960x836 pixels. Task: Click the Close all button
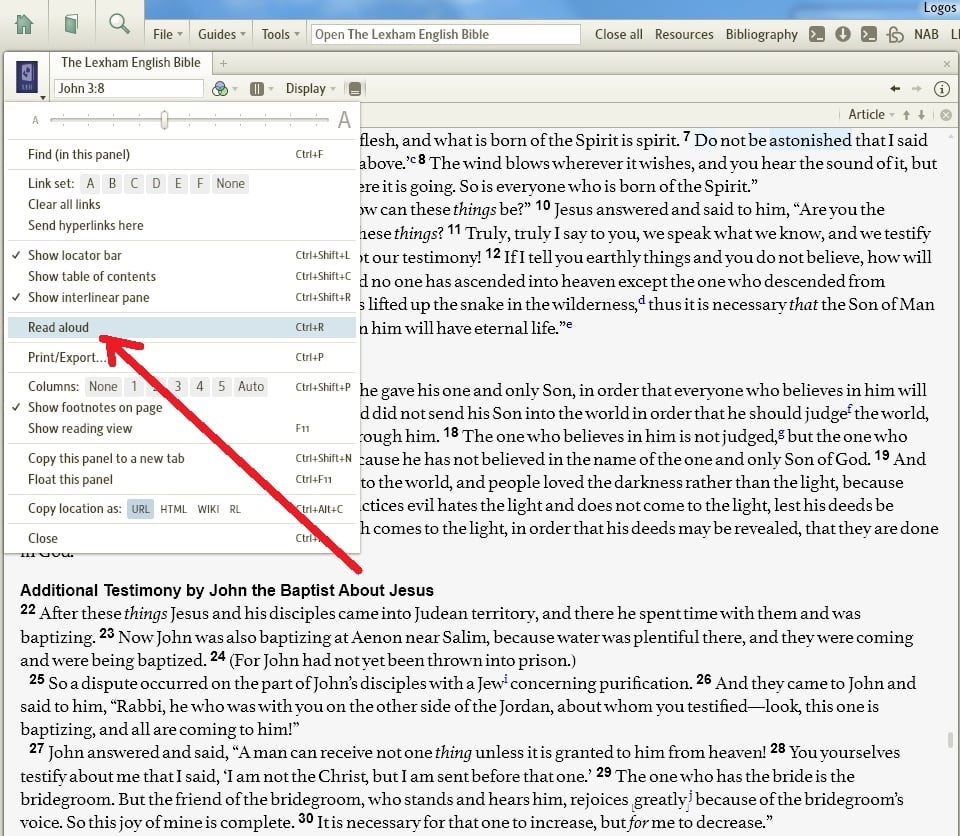pos(618,34)
